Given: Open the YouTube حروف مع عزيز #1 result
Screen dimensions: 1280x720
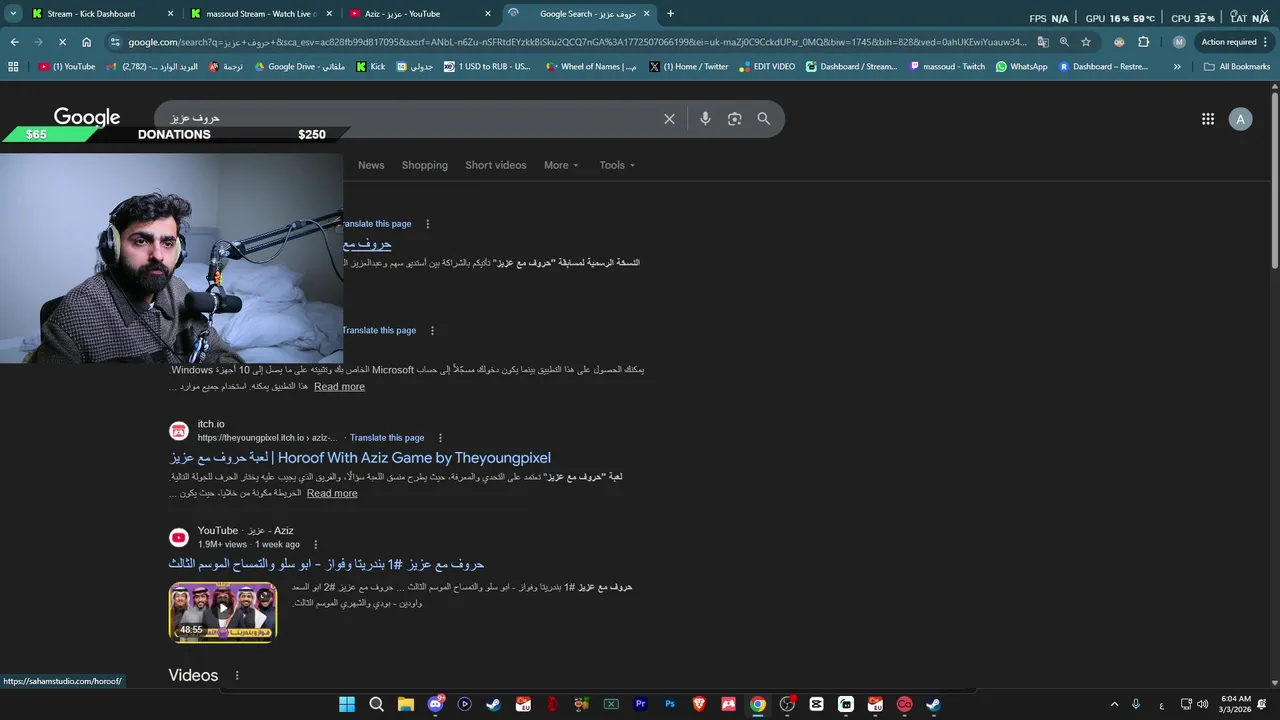Looking at the screenshot, I should (327, 564).
